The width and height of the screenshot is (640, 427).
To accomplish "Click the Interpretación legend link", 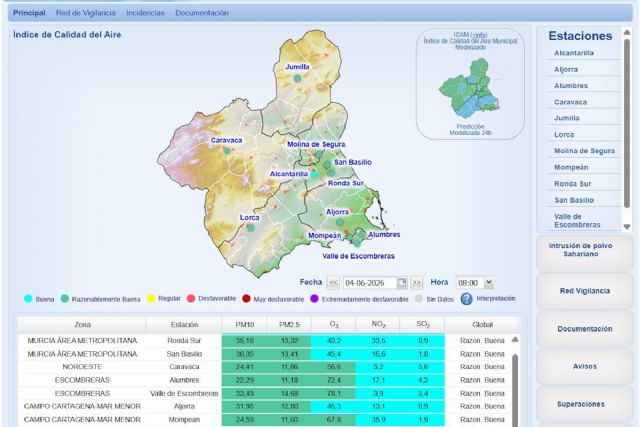I will point(496,299).
